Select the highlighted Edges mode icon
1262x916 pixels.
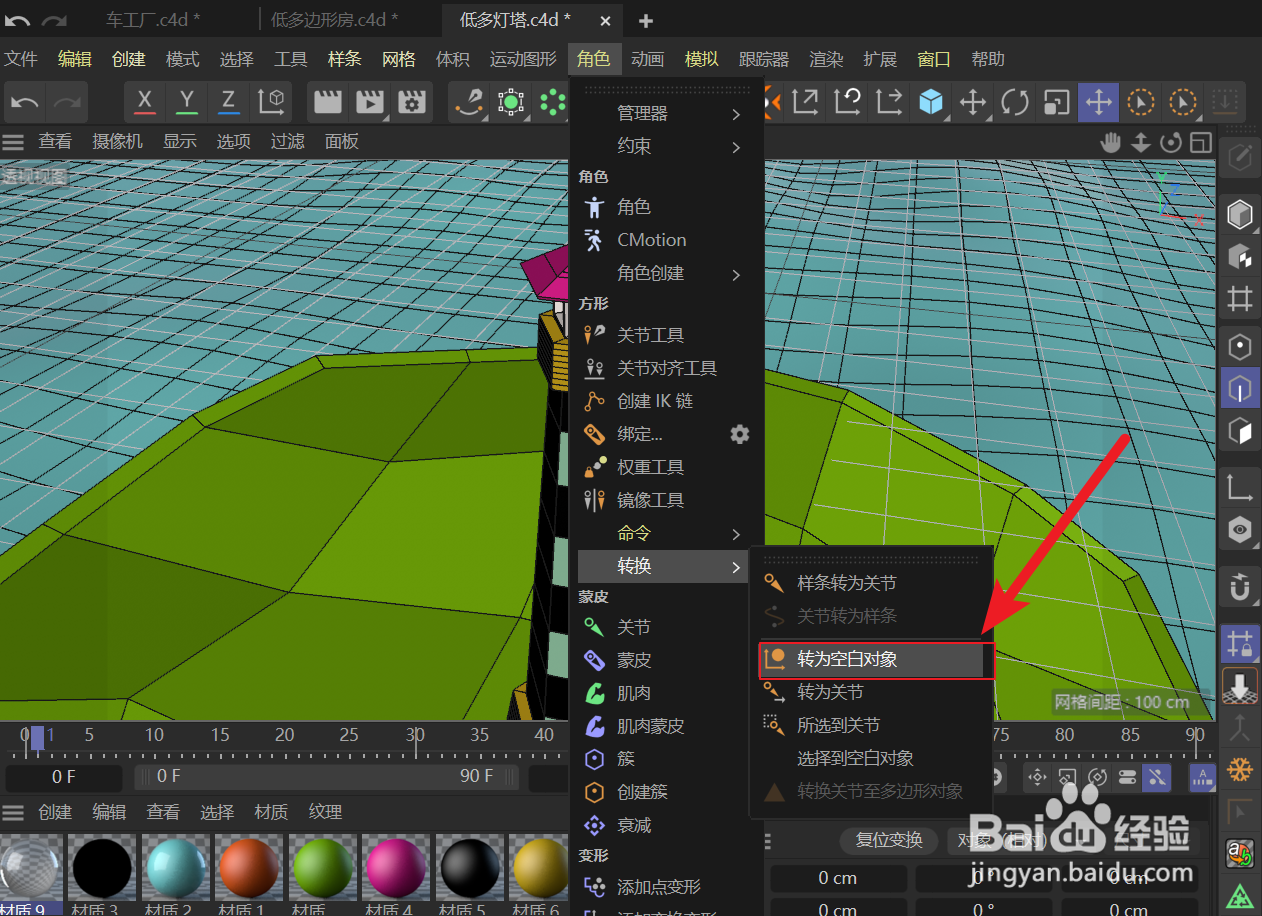coord(1240,388)
